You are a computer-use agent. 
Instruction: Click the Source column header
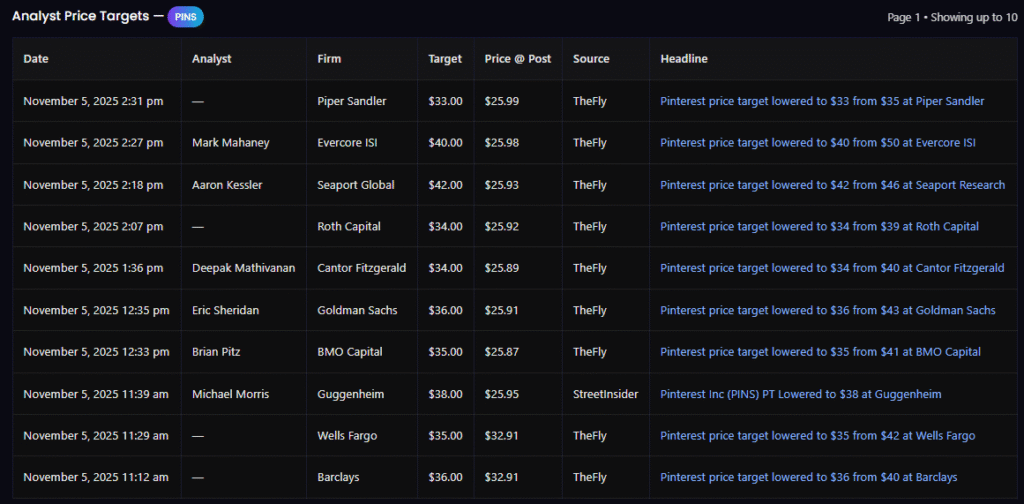click(x=591, y=59)
